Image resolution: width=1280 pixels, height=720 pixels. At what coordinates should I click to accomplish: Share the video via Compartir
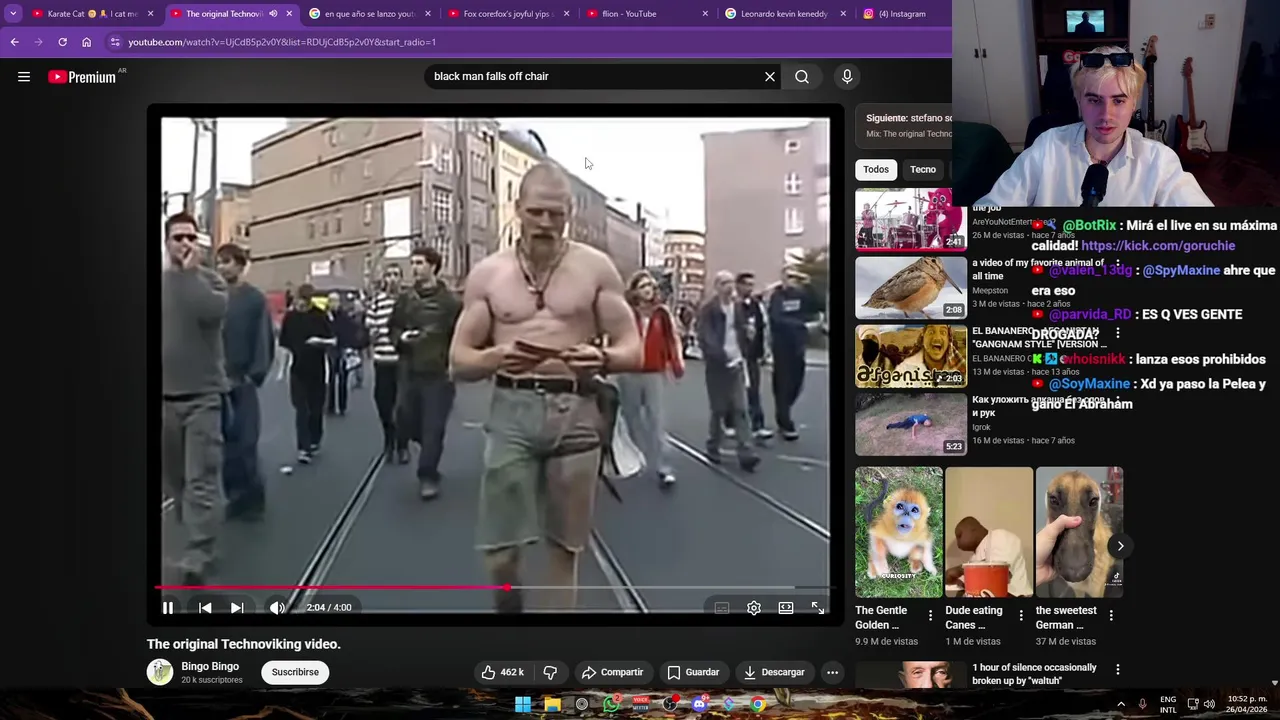tap(612, 672)
